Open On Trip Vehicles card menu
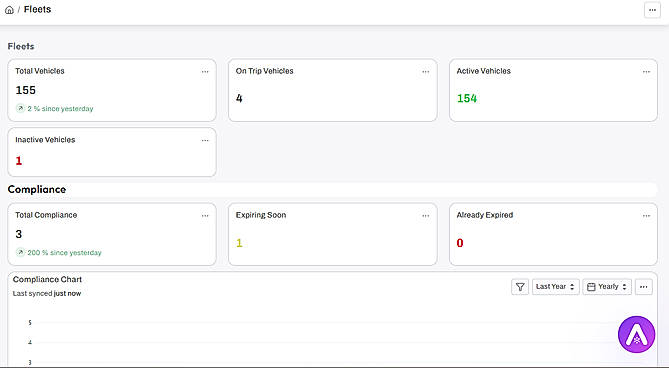Screen dimensions: 669x368 (426, 72)
